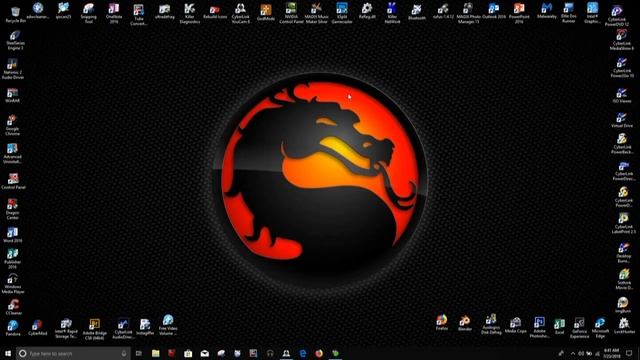Launch CyberLink YouCam 6 shortcut
Viewport: 640px width, 360px height.
click(240, 13)
